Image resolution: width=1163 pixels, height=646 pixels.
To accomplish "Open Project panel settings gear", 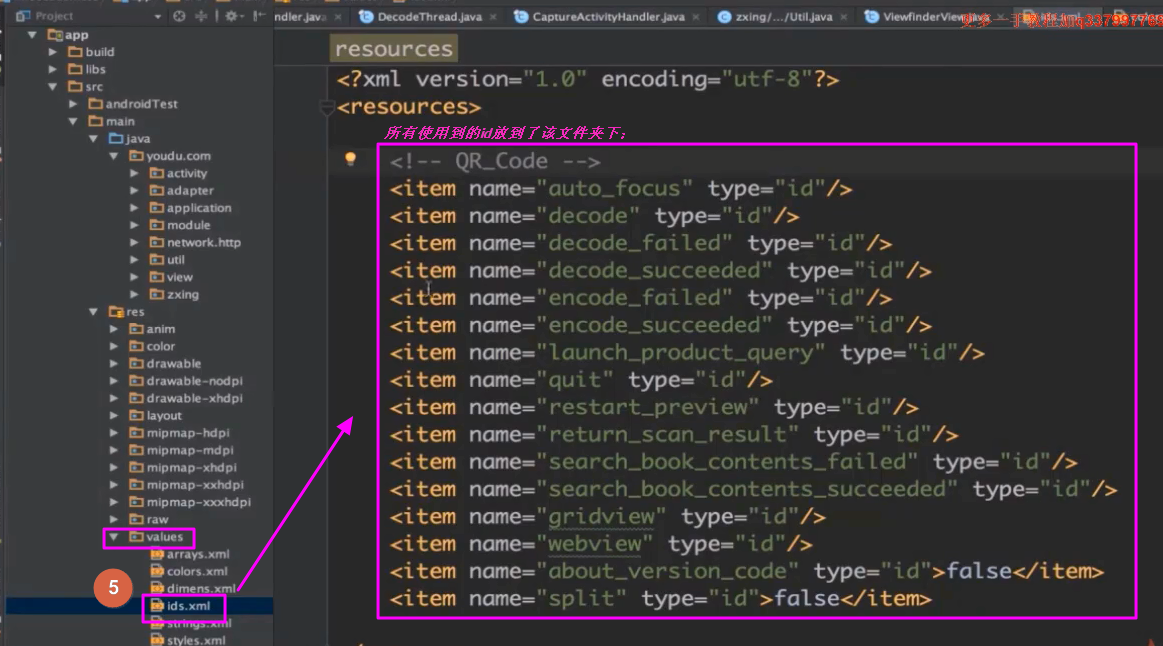I will click(x=231, y=16).
